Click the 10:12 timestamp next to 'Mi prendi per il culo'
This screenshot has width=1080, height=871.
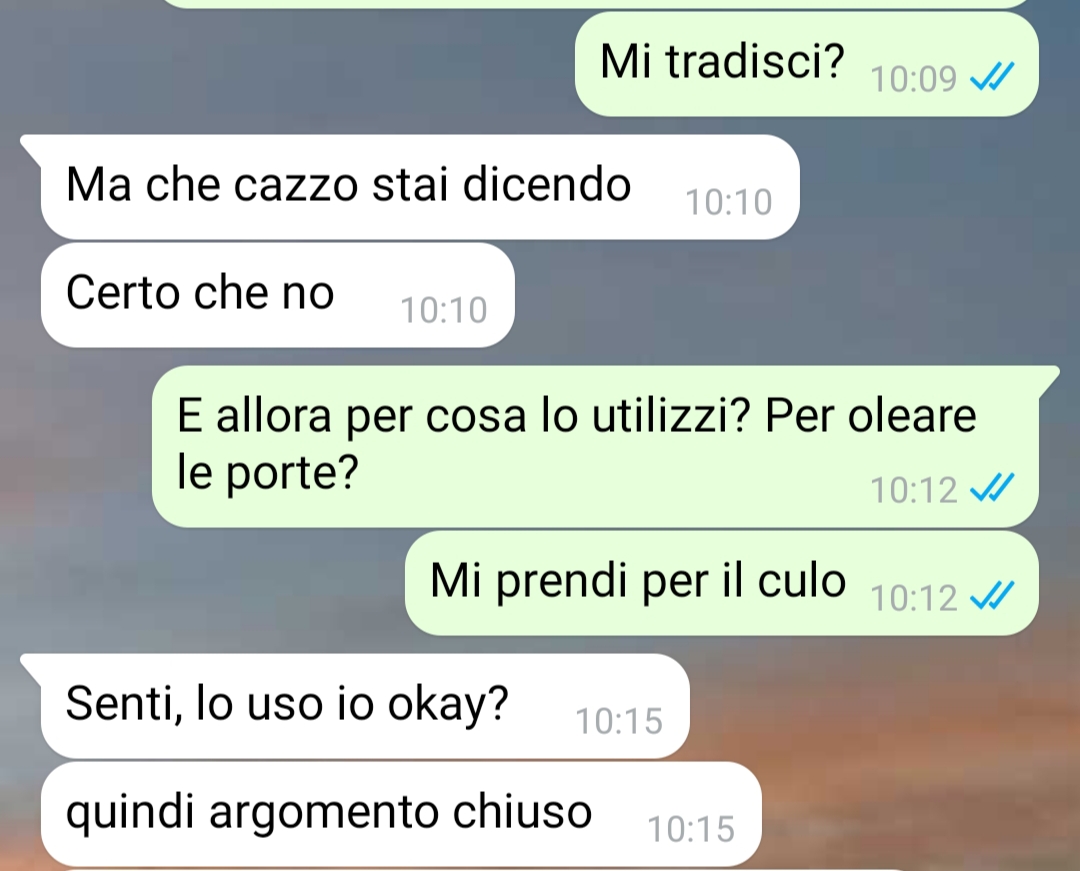(913, 598)
